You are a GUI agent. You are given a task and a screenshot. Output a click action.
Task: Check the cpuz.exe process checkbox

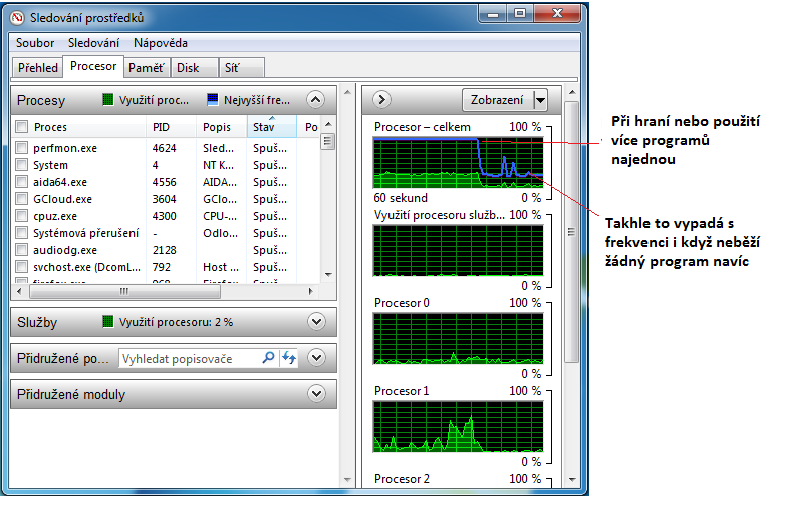pos(21,216)
